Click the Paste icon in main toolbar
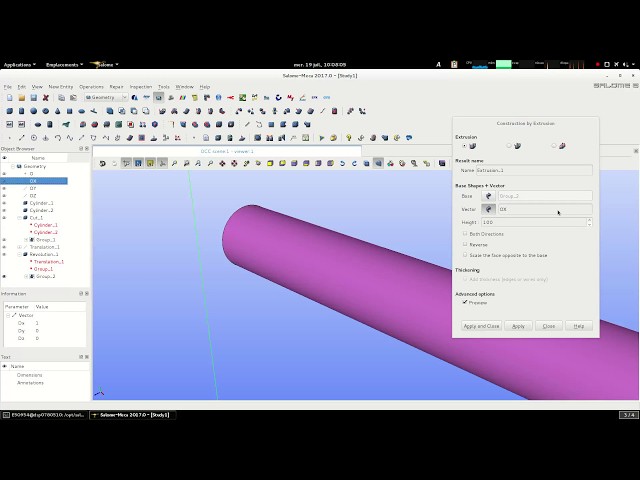This screenshot has height=480, width=640. point(73,98)
